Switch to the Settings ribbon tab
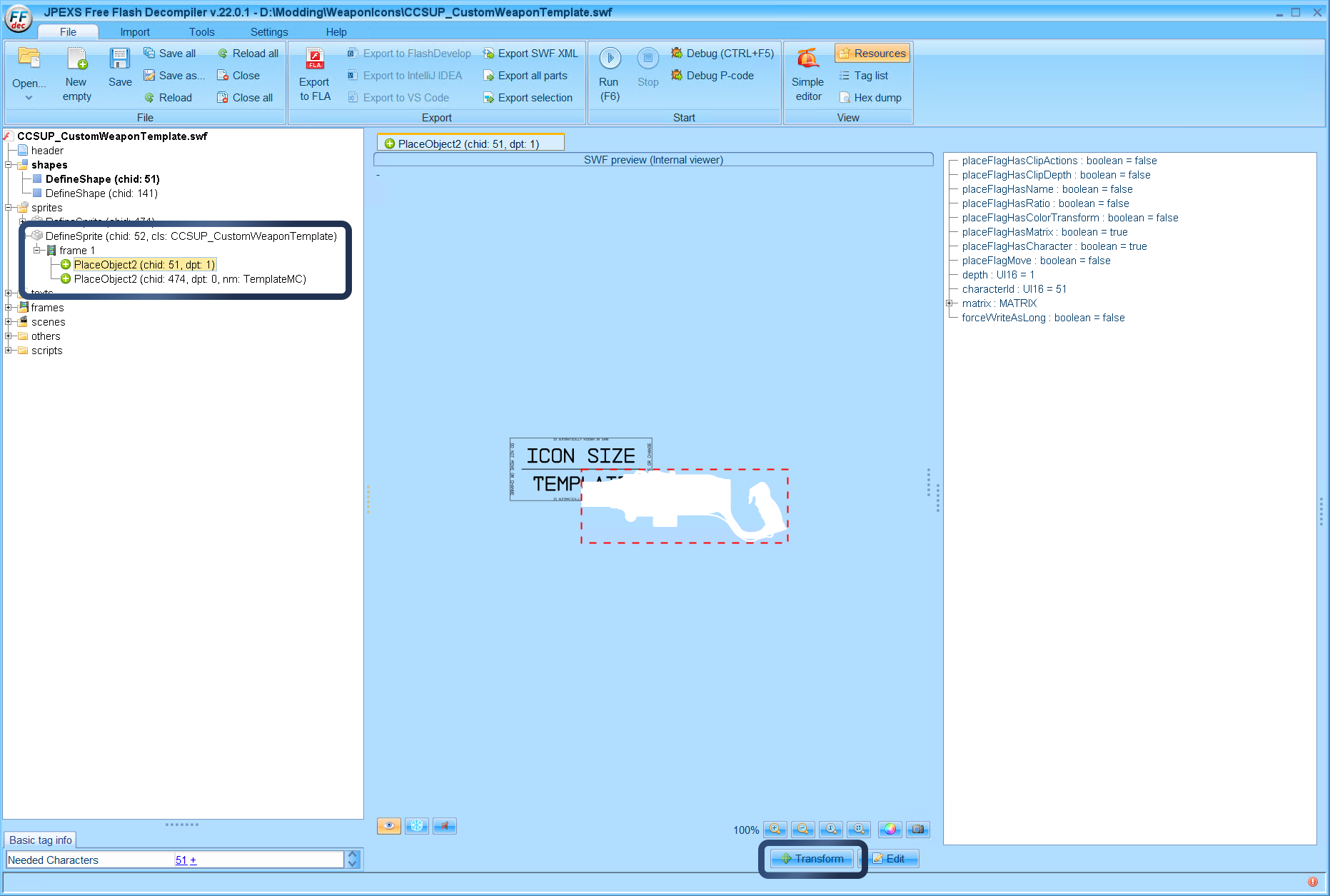The image size is (1330, 896). point(269,32)
